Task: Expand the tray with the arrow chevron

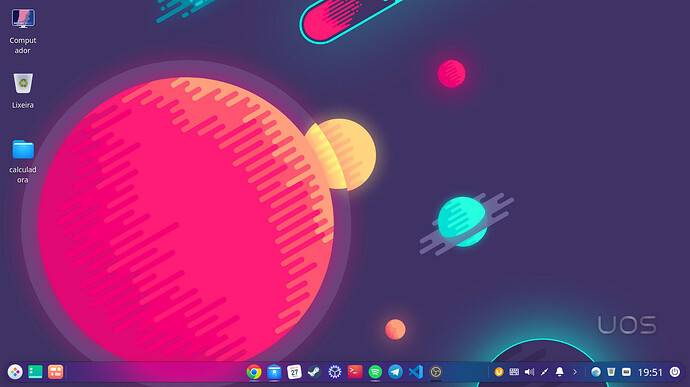Action: point(575,372)
